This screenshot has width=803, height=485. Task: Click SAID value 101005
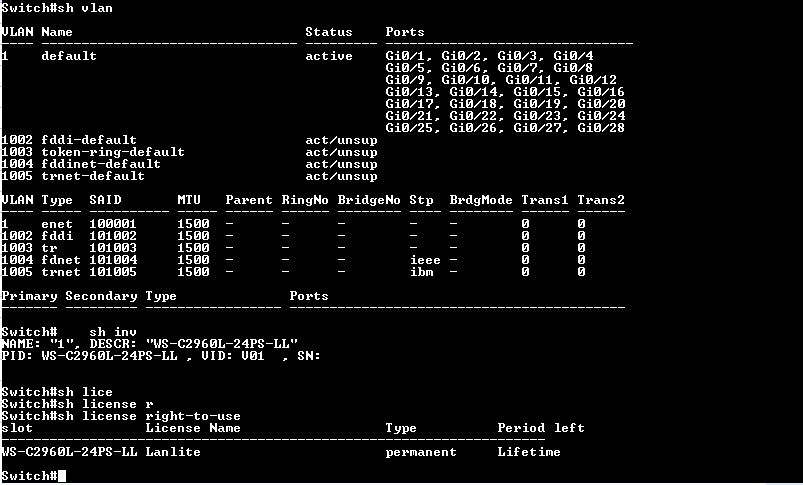pos(113,272)
